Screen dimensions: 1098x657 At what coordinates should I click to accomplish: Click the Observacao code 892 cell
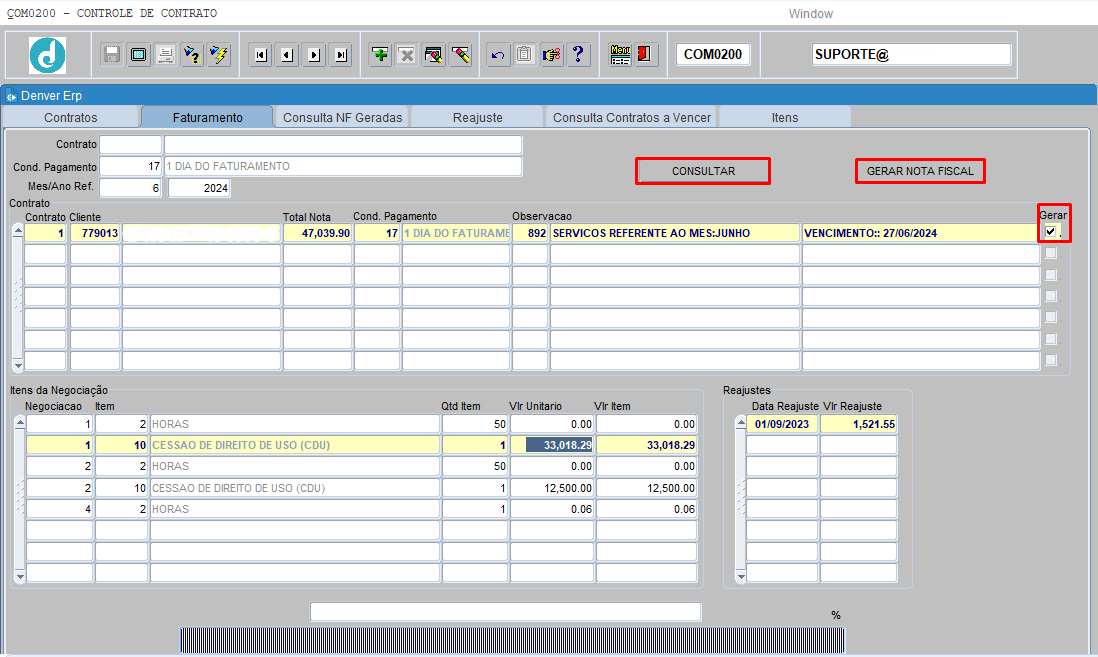point(529,233)
